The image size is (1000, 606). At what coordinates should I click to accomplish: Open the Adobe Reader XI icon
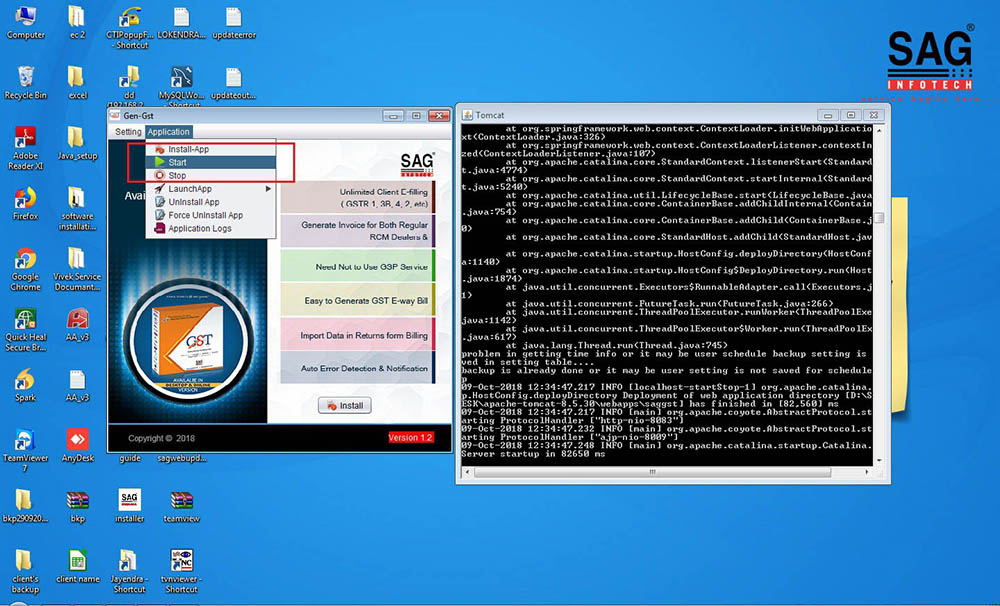click(25, 139)
